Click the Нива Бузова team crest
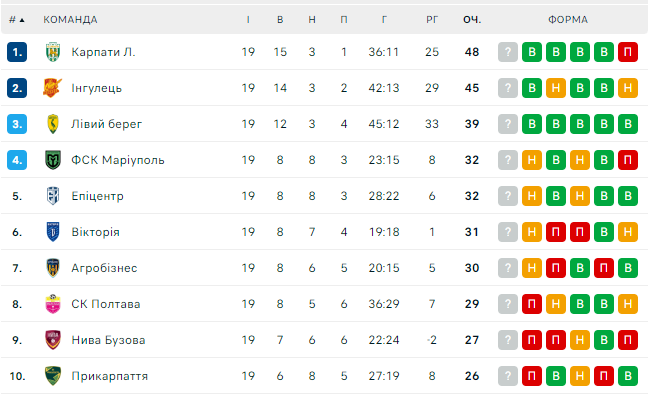650x401 pixels. pyautogui.click(x=53, y=340)
